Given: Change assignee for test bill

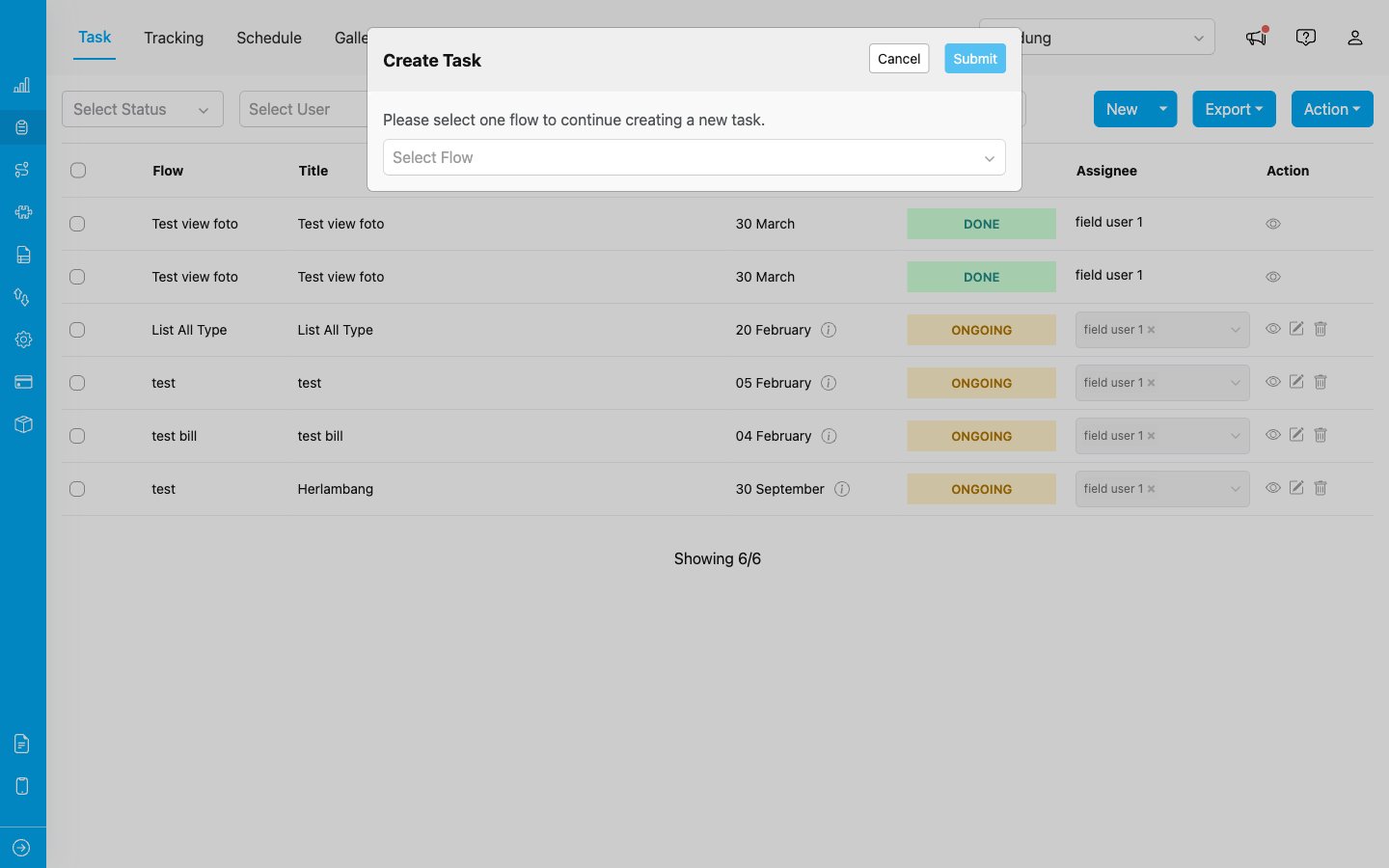Looking at the screenshot, I should (1162, 436).
